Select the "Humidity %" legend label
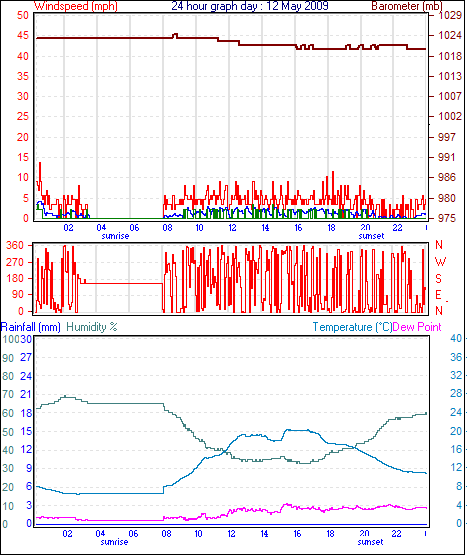This screenshot has height=559, width=467. tap(92, 327)
